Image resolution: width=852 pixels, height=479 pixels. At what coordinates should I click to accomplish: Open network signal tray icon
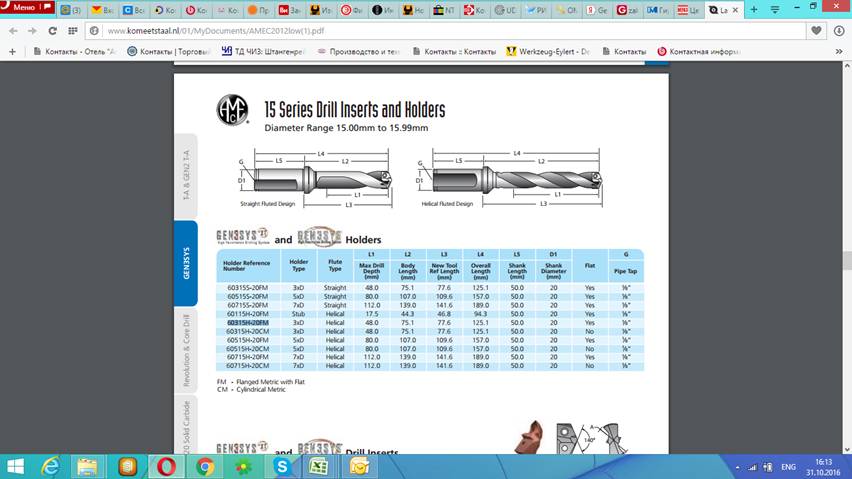coord(752,467)
